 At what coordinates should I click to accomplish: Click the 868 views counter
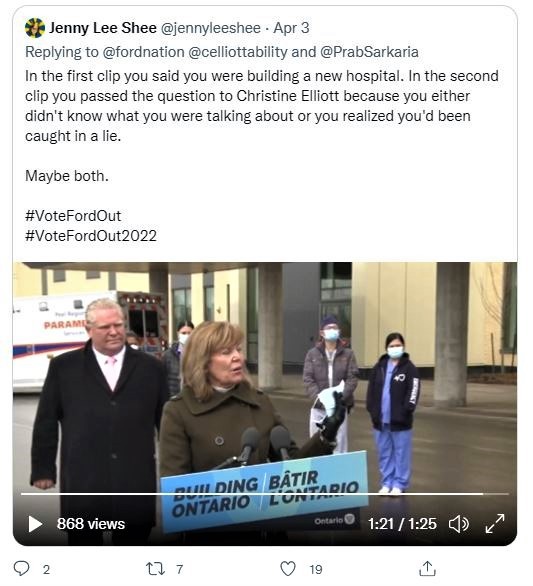(x=91, y=524)
